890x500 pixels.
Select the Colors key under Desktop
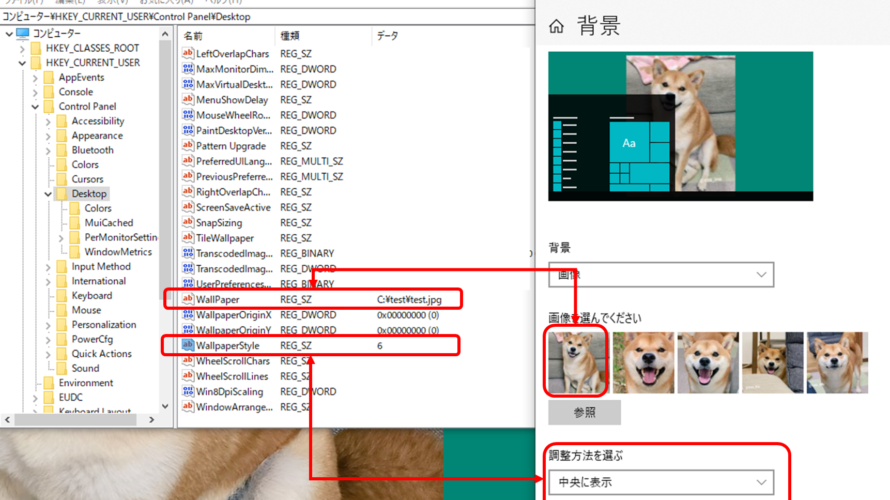(98, 208)
